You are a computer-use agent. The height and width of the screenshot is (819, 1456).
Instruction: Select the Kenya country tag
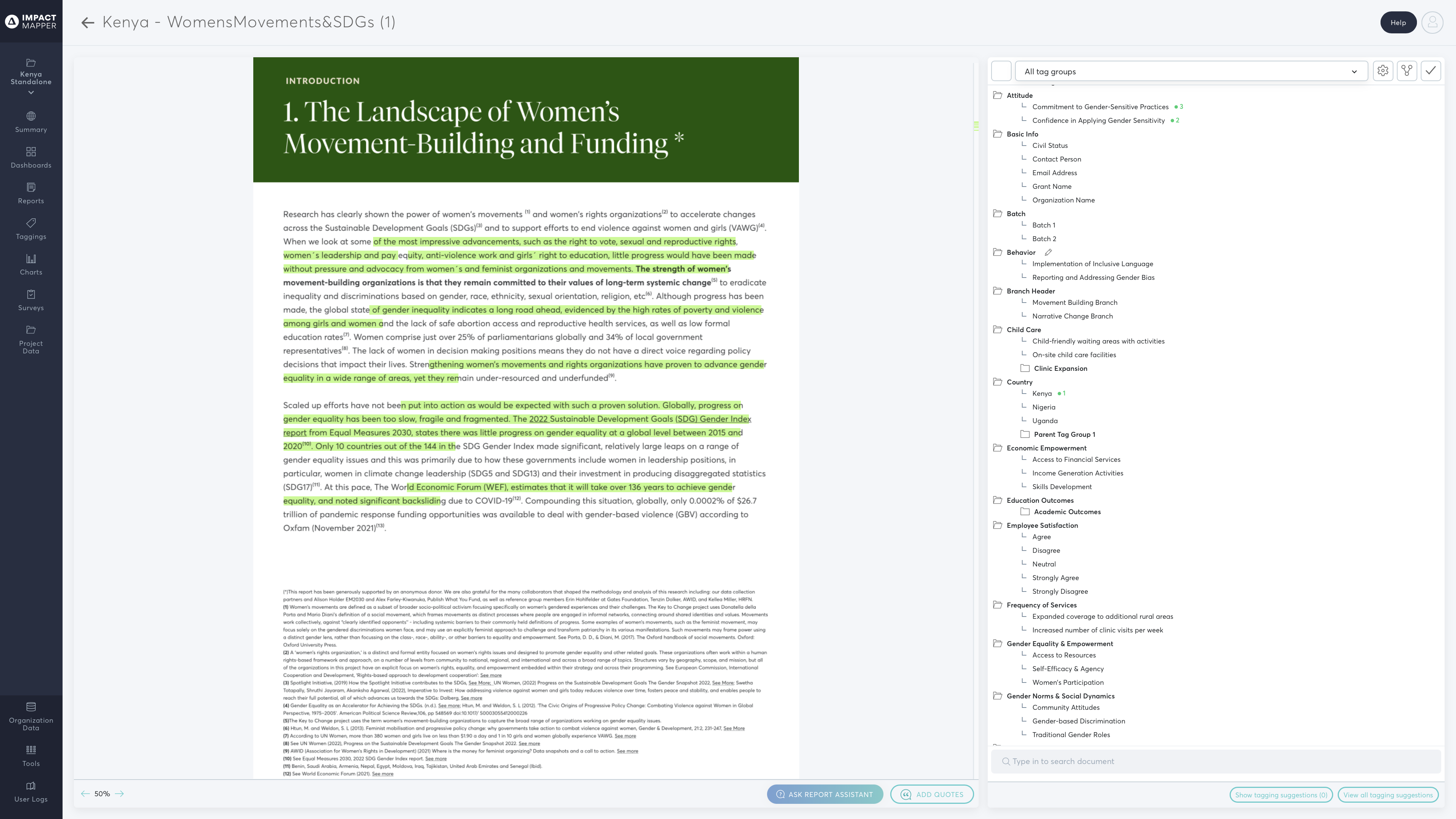[x=1042, y=394]
